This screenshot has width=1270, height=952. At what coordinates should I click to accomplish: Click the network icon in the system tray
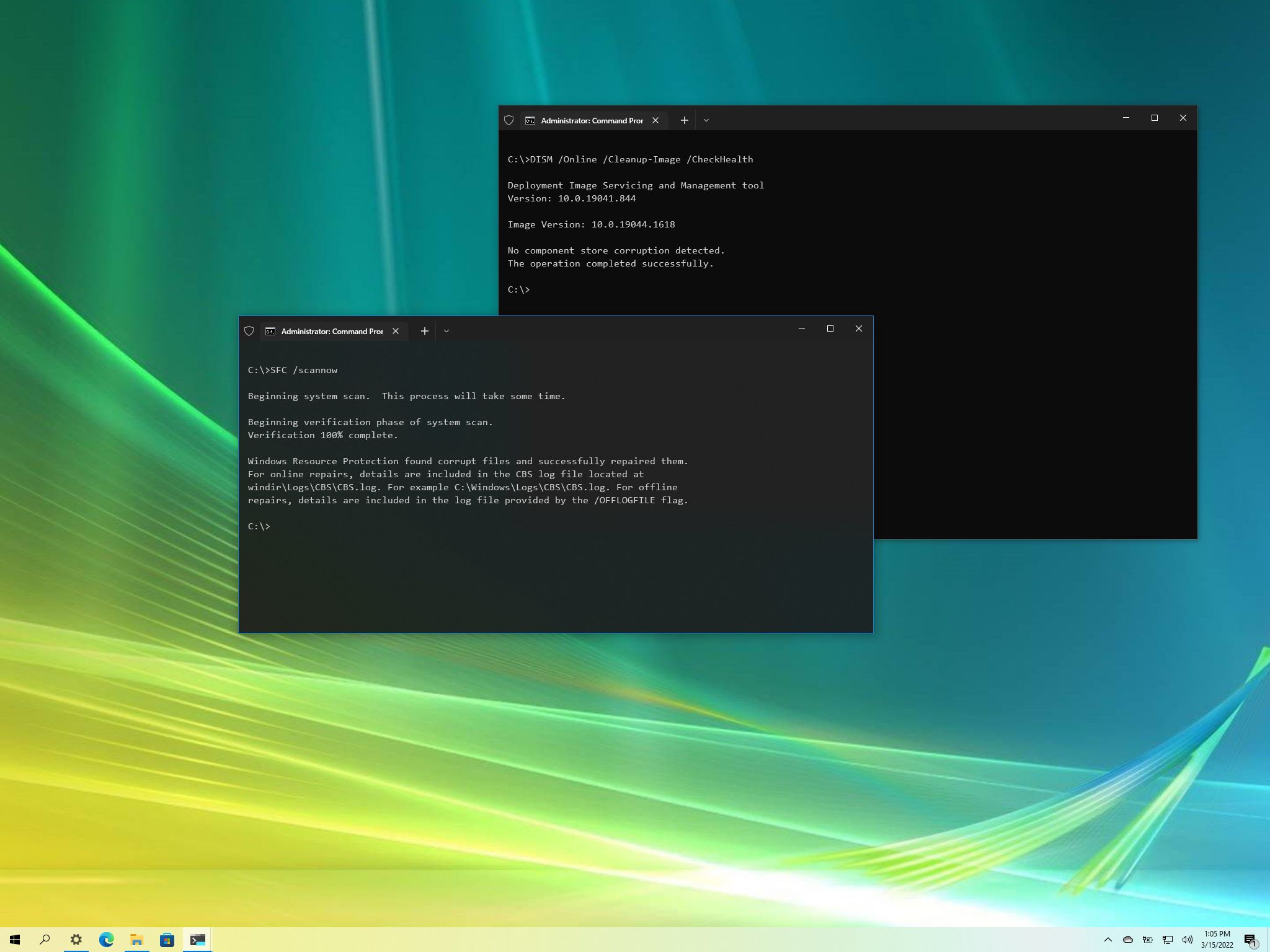[1167, 940]
